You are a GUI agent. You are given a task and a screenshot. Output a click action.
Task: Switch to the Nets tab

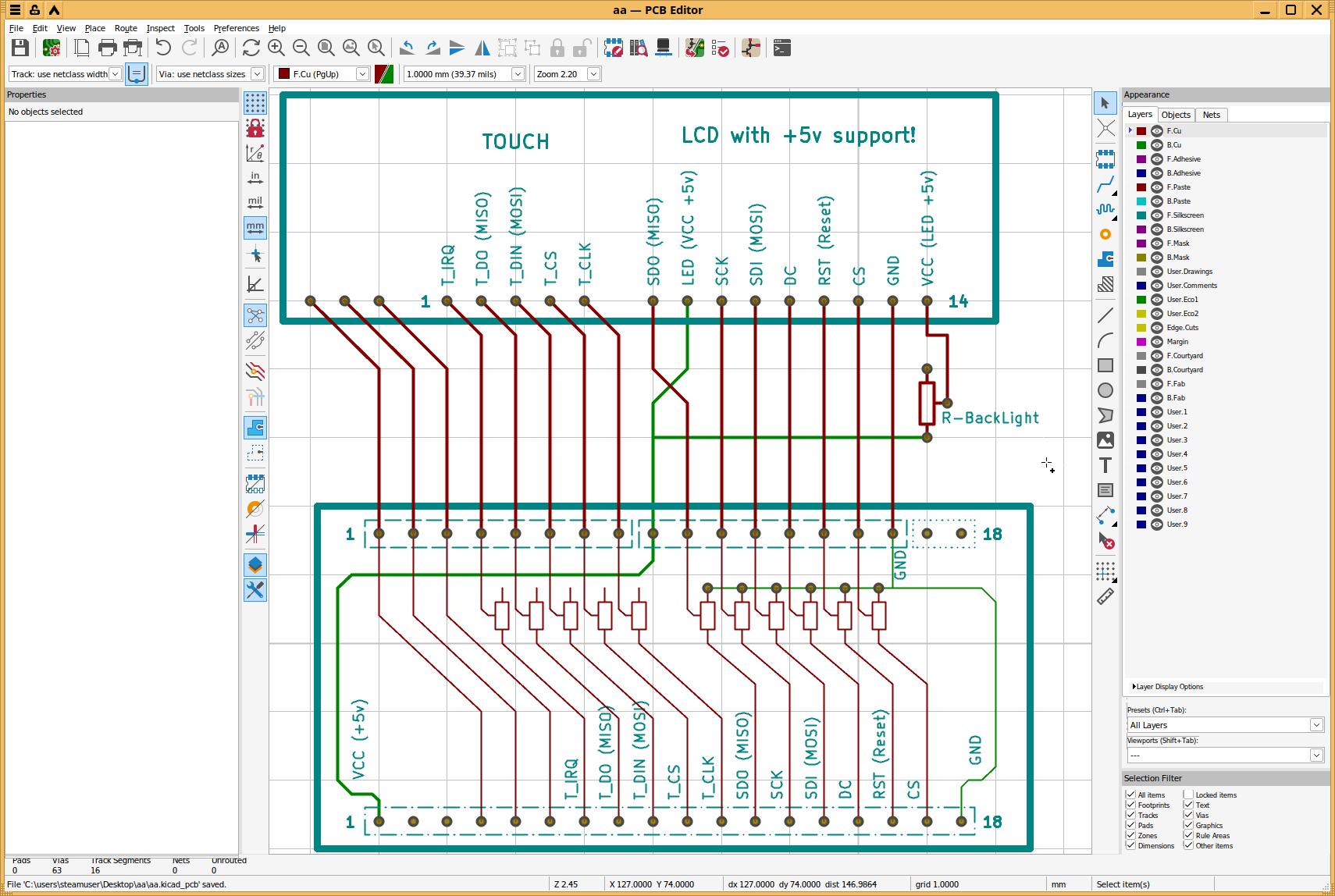click(1211, 115)
